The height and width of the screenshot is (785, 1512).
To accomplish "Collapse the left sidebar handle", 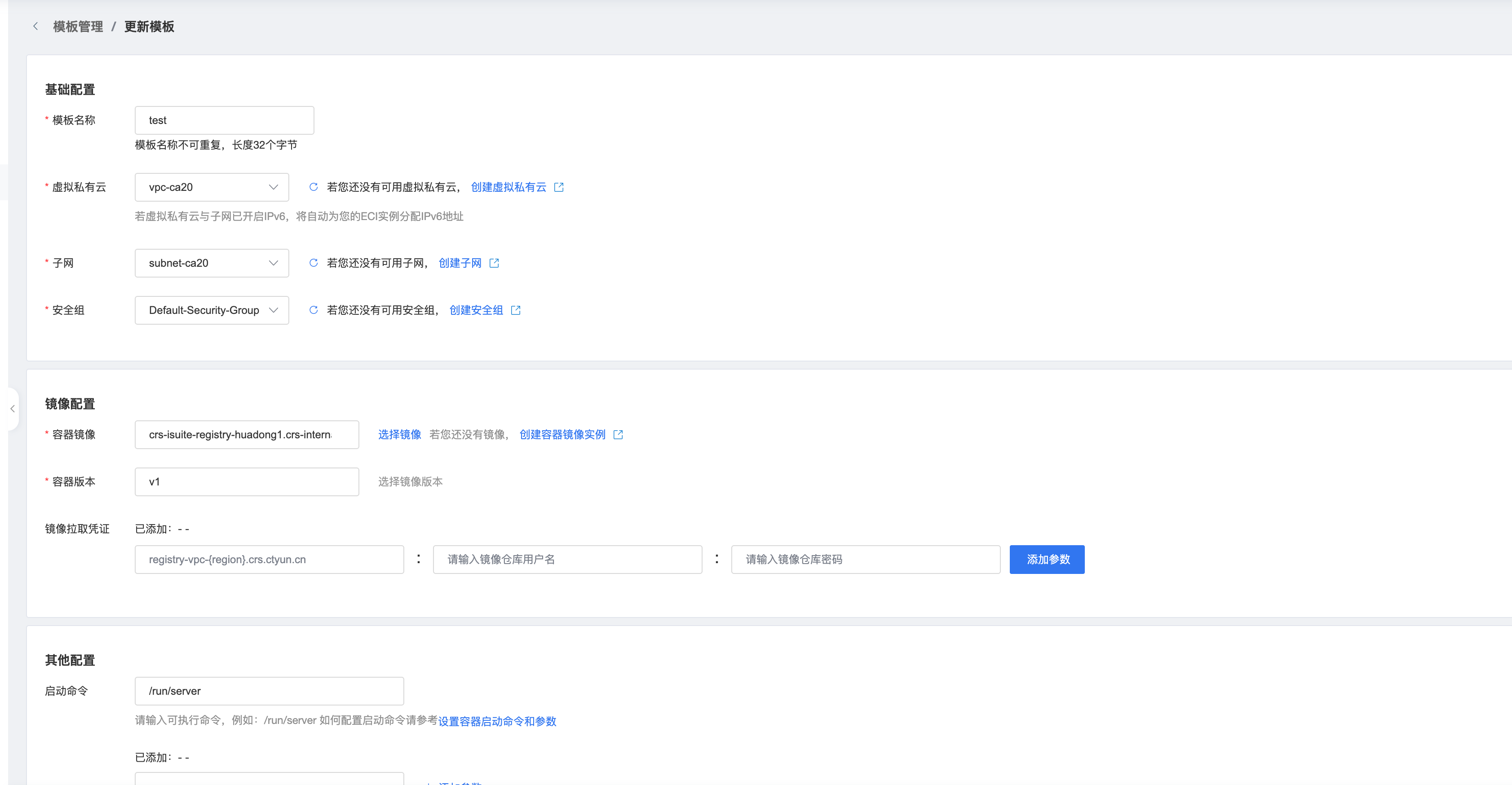I will pyautogui.click(x=12, y=409).
